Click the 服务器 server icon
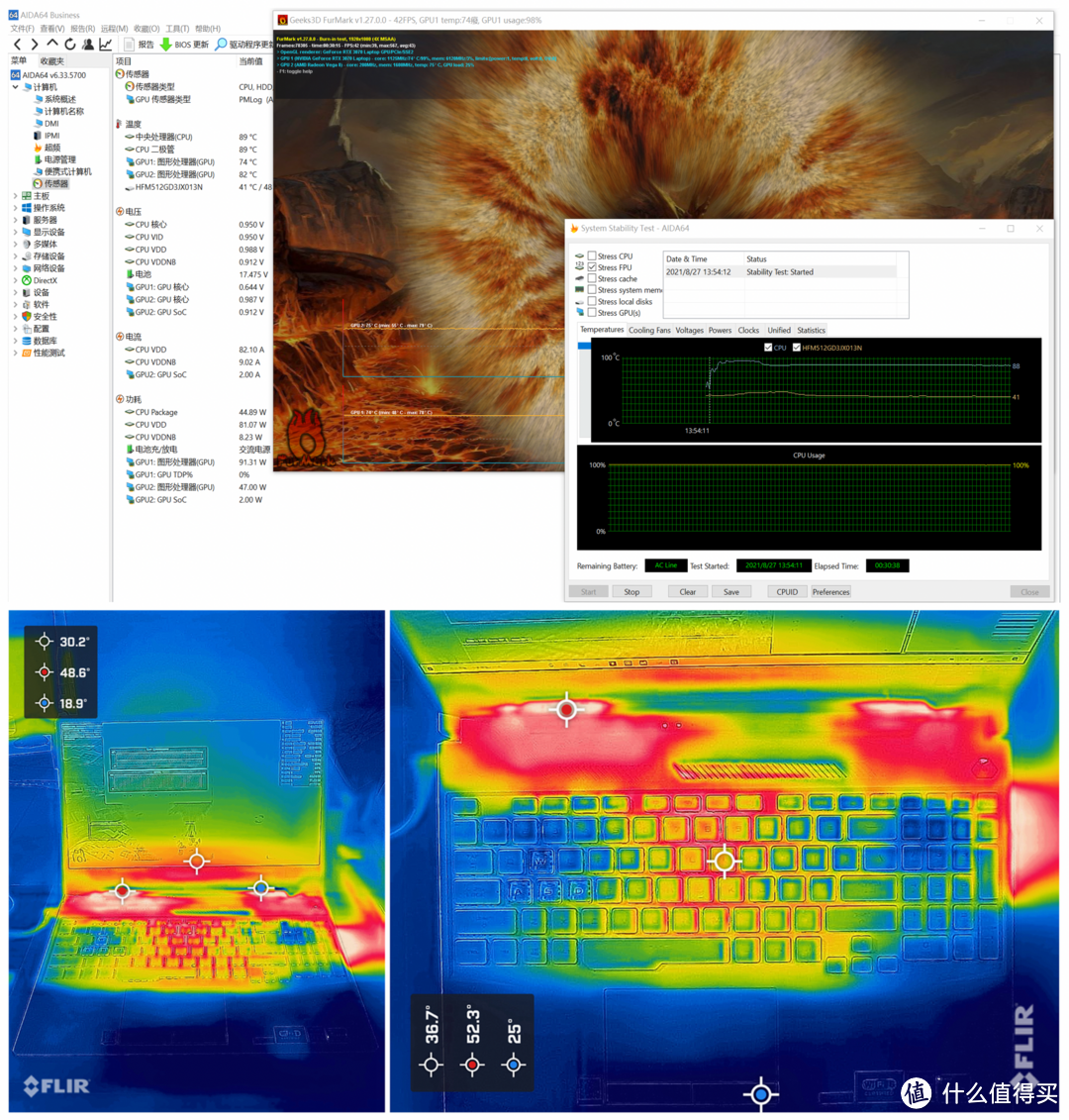Screen dimensions: 1069x1120 27,220
